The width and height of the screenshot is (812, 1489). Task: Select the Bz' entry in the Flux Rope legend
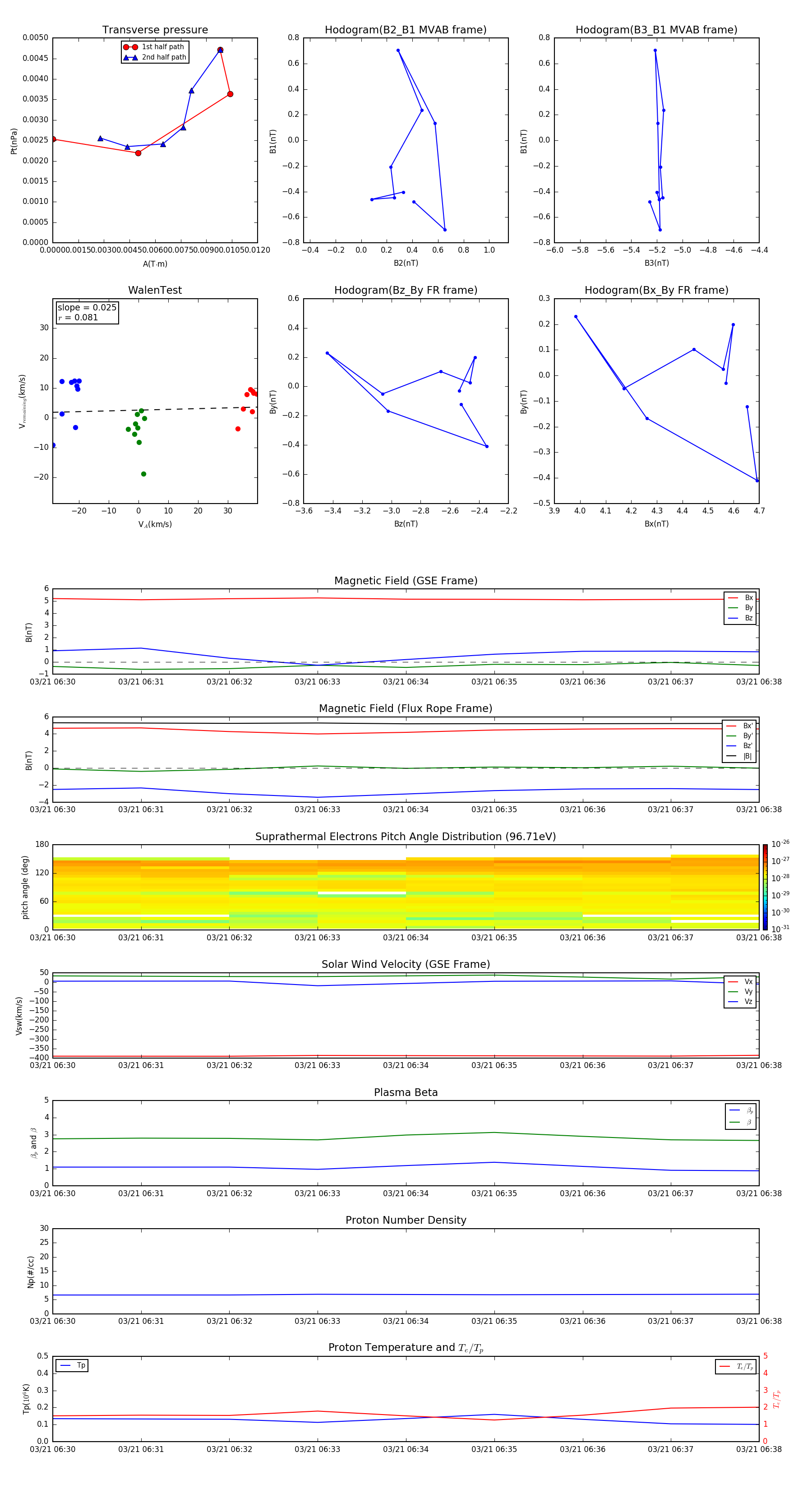tap(740, 746)
